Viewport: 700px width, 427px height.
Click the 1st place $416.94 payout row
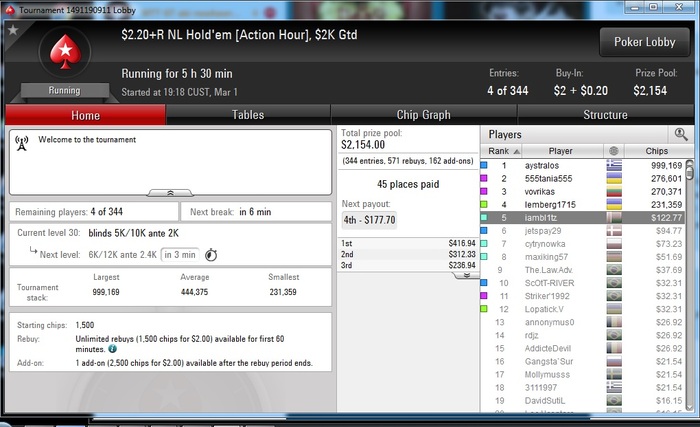coord(408,243)
